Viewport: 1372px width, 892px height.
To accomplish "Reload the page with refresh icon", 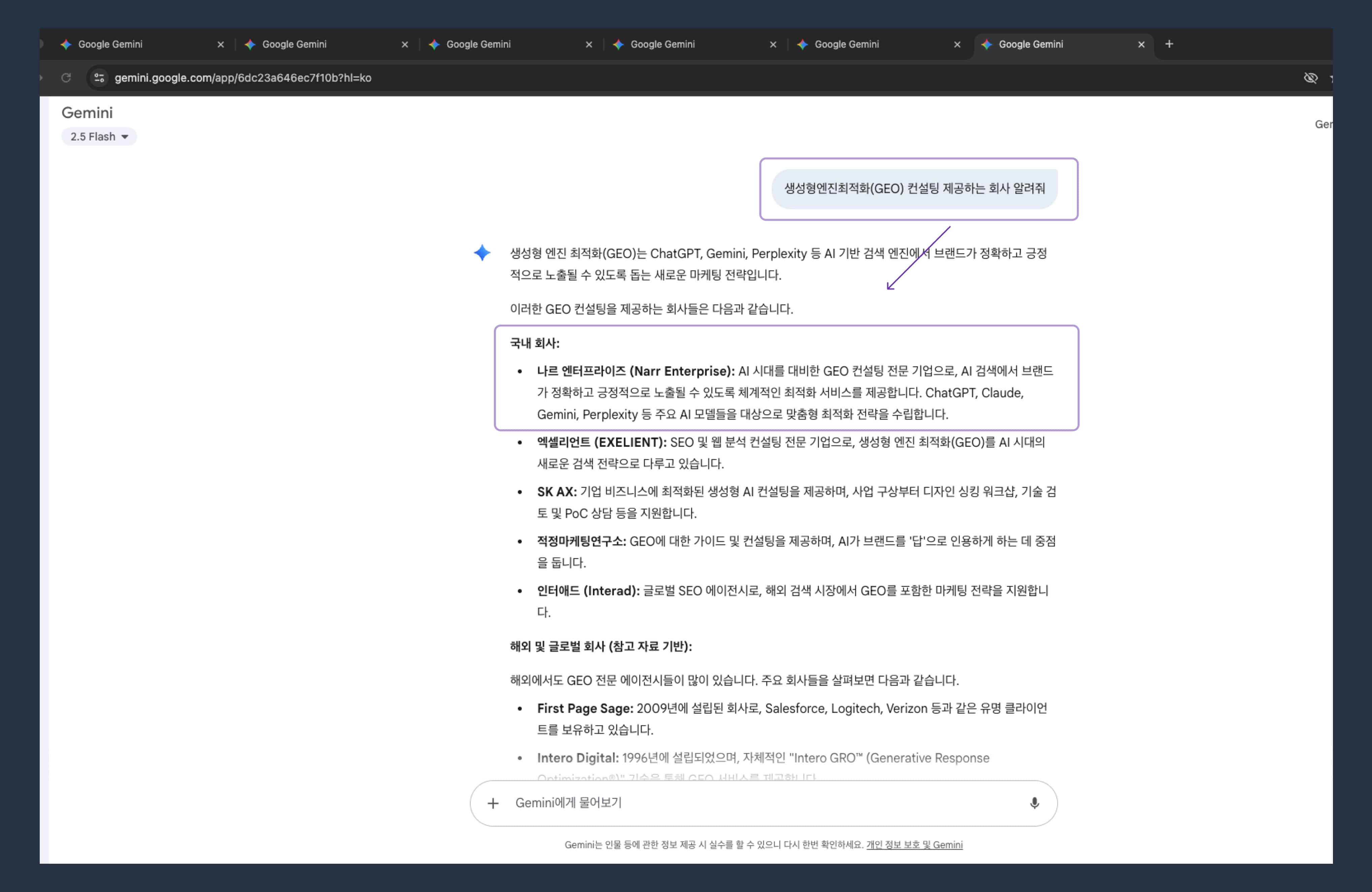I will 66,78.
